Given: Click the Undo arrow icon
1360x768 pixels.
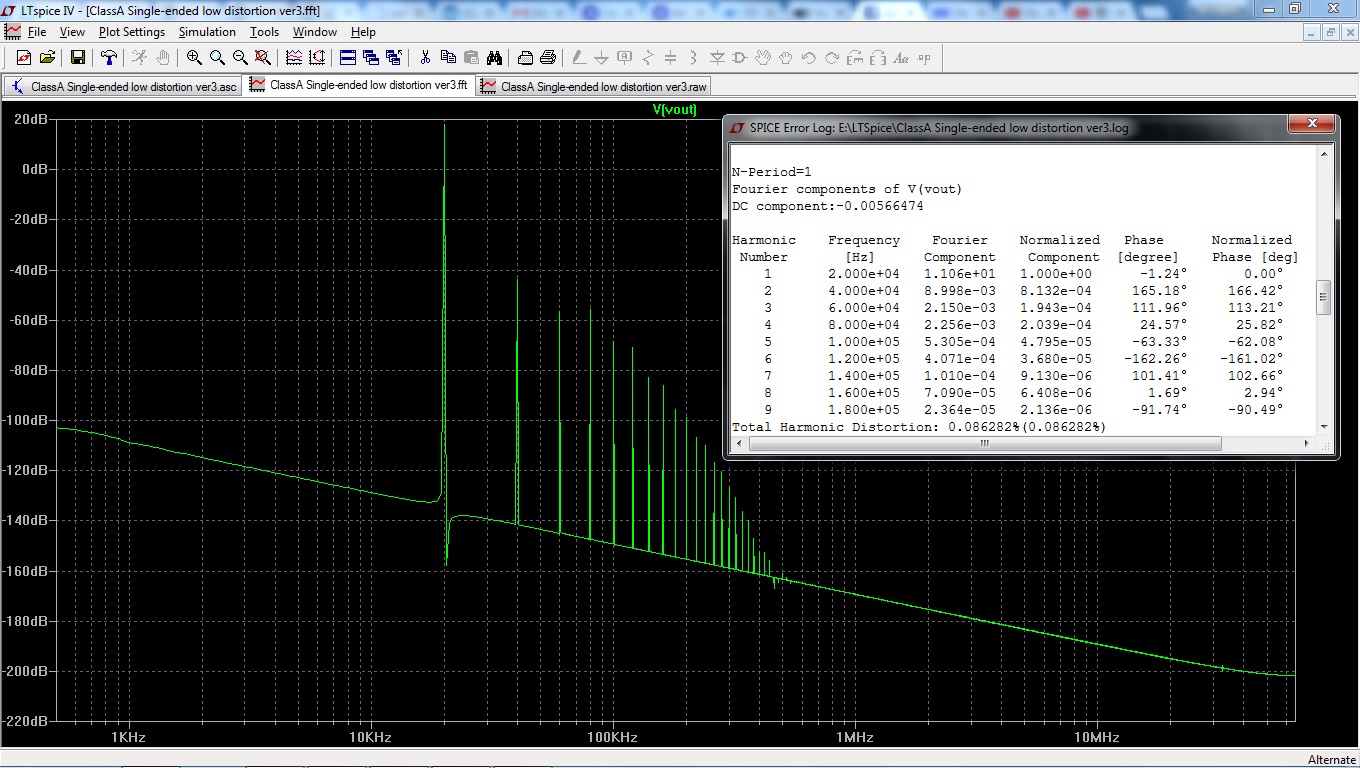Looking at the screenshot, I should pos(808,57).
